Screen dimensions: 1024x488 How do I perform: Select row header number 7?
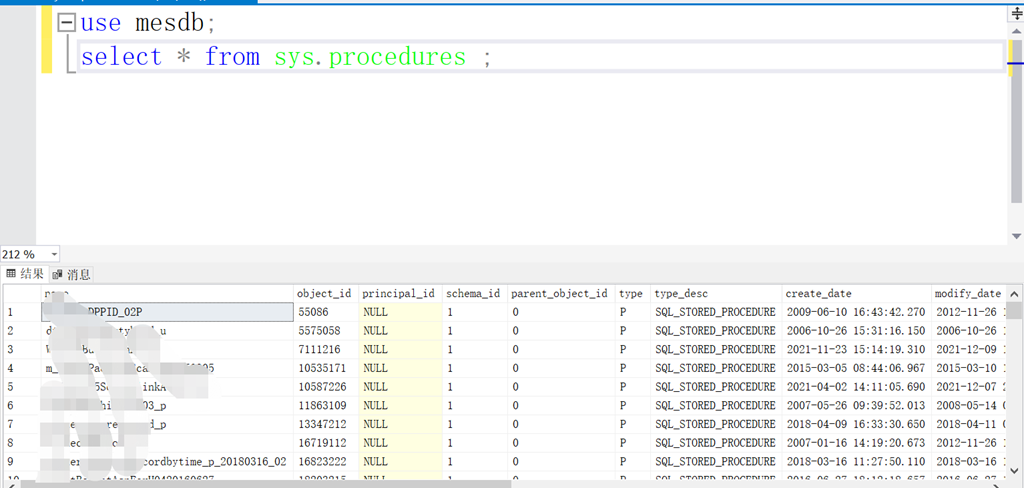coord(22,424)
